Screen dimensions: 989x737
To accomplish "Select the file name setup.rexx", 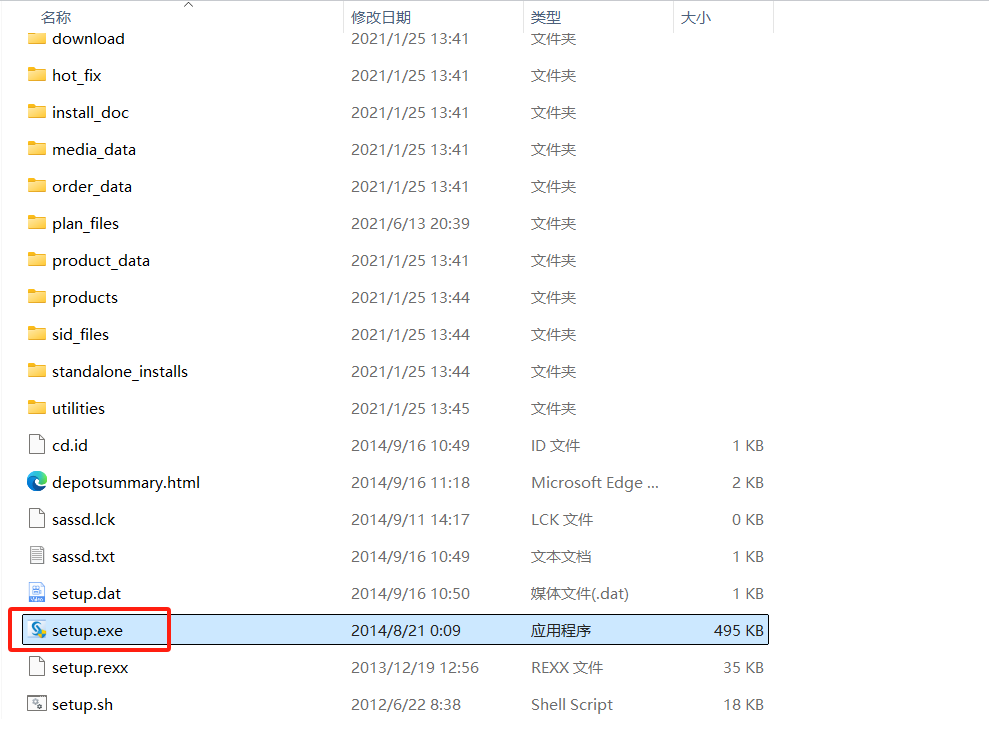I will [90, 668].
